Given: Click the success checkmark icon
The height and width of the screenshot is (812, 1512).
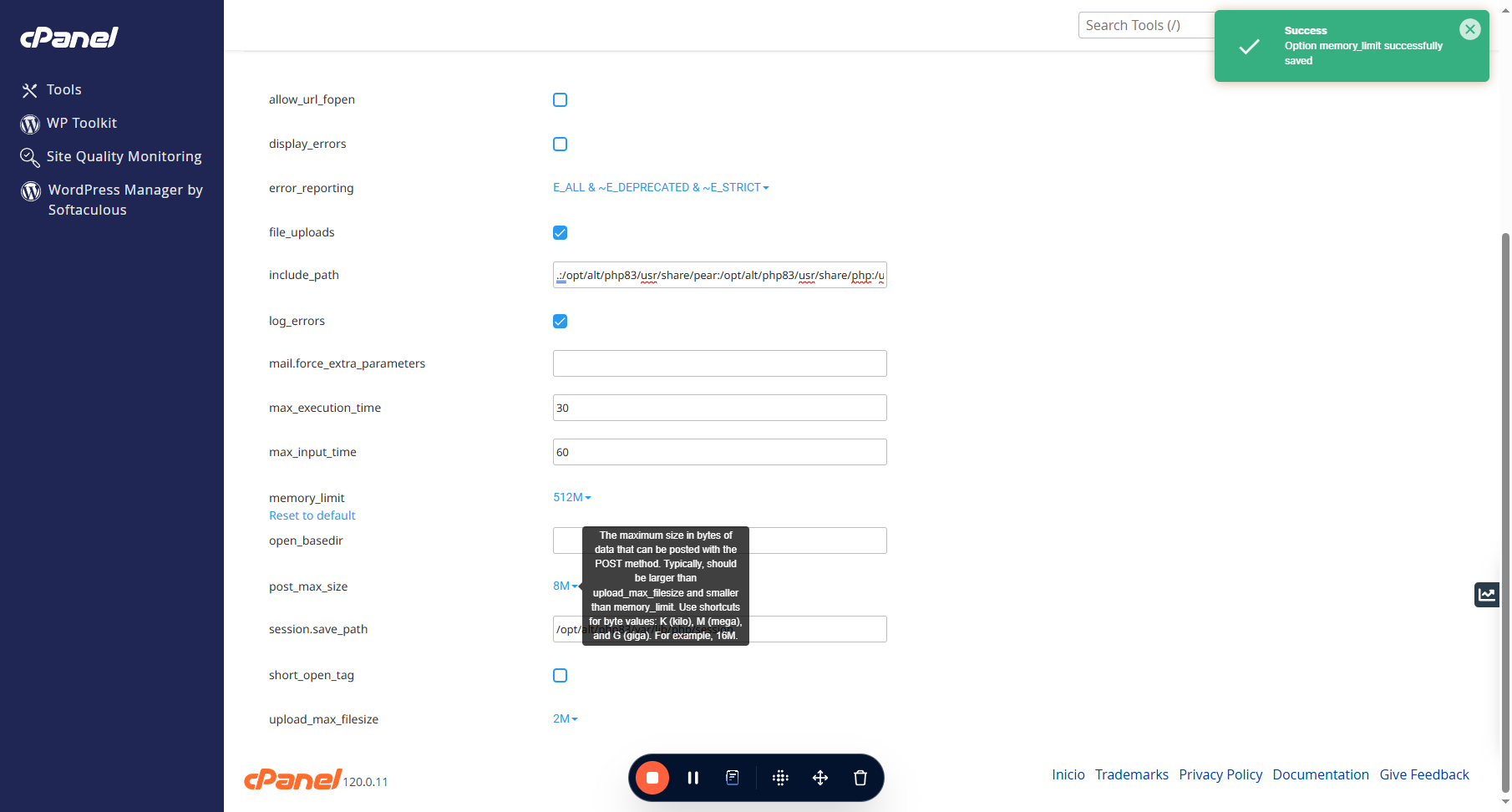Looking at the screenshot, I should 1249,46.
